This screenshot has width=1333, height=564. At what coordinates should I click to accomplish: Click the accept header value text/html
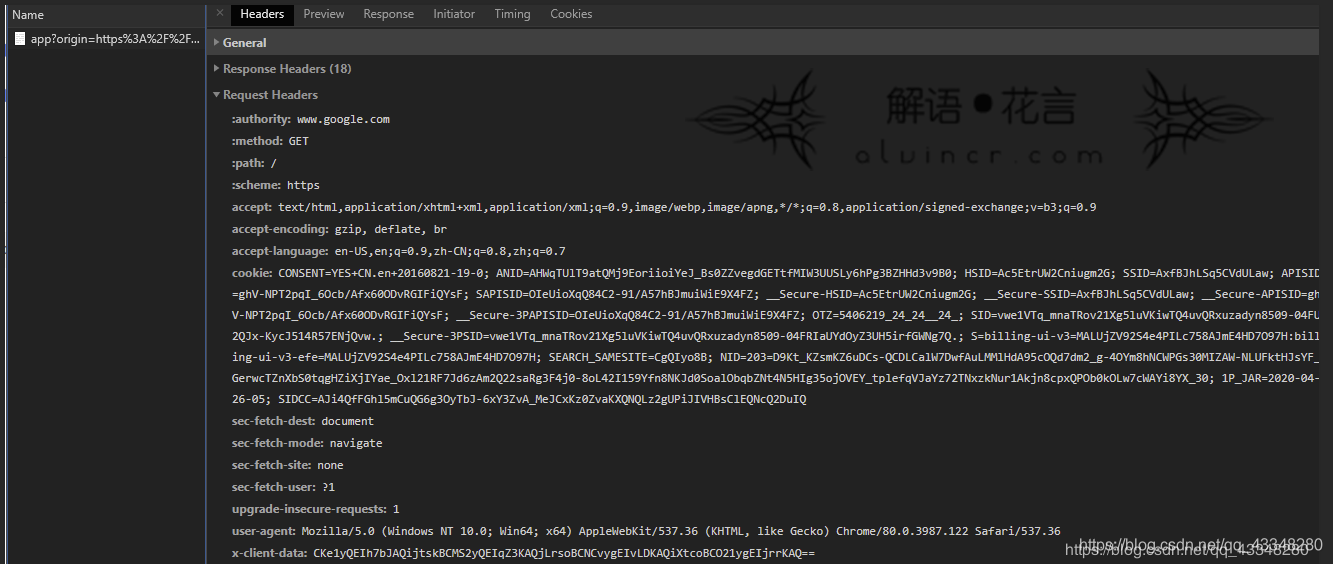(x=687, y=207)
